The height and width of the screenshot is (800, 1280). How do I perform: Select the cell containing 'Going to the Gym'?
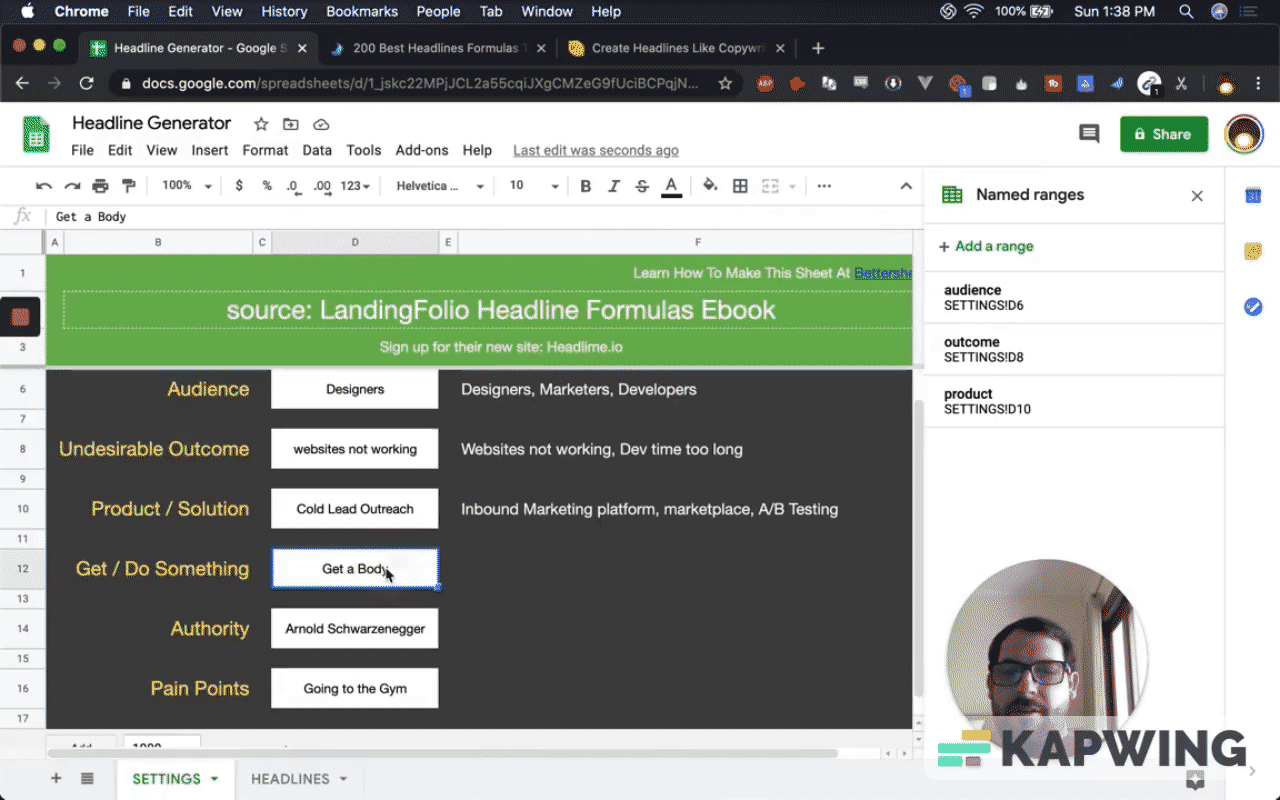[355, 689]
